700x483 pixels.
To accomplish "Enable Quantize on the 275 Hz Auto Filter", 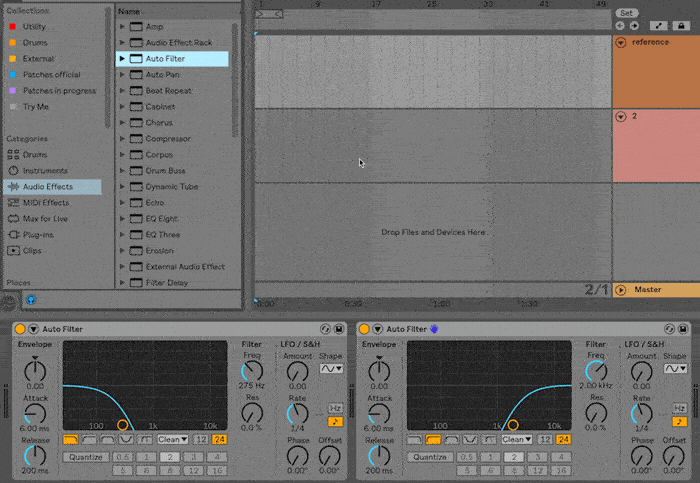I will [x=86, y=457].
